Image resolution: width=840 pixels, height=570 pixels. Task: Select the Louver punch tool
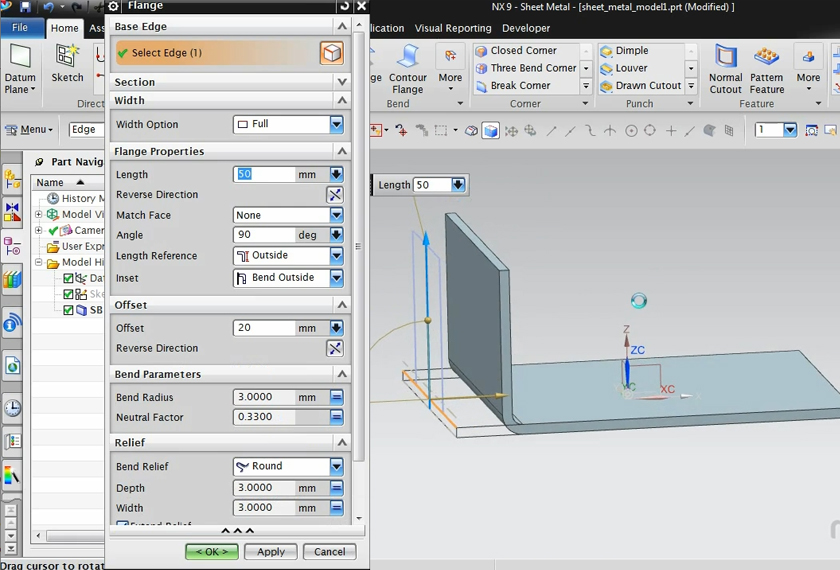[x=630, y=68]
